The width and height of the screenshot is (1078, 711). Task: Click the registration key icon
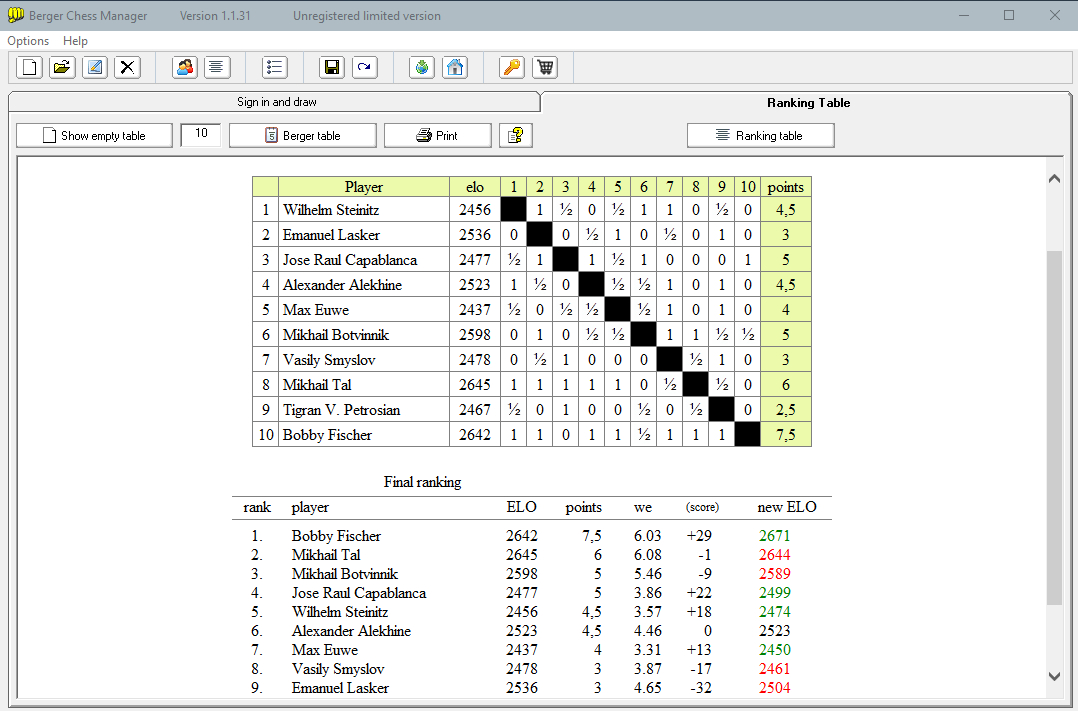(x=512, y=67)
